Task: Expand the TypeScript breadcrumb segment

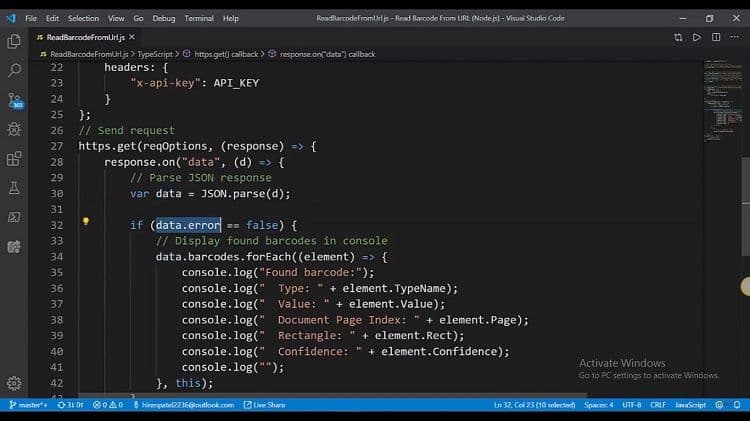Action: (154, 54)
